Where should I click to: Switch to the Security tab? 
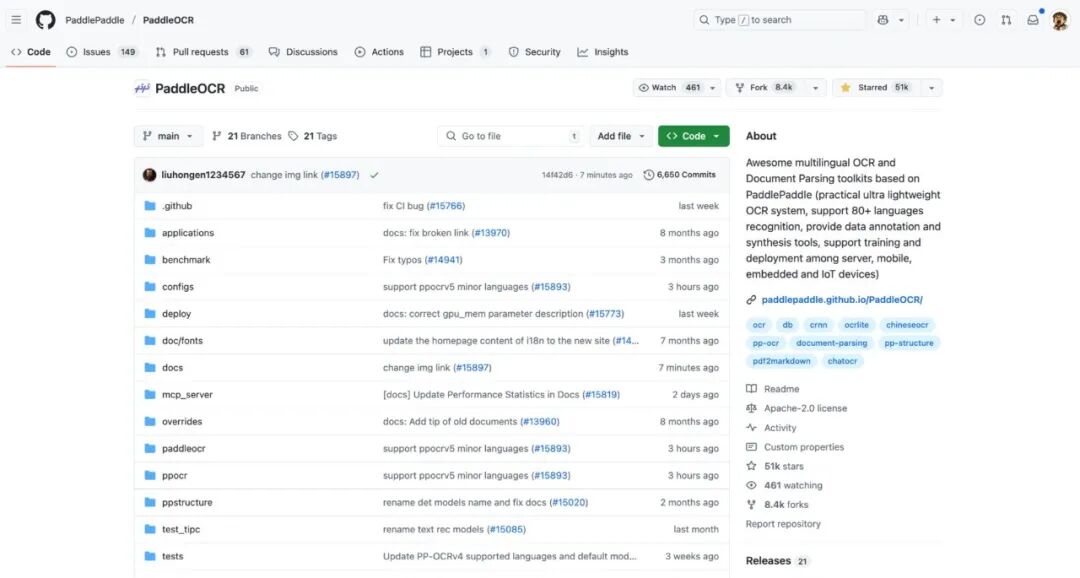(534, 52)
